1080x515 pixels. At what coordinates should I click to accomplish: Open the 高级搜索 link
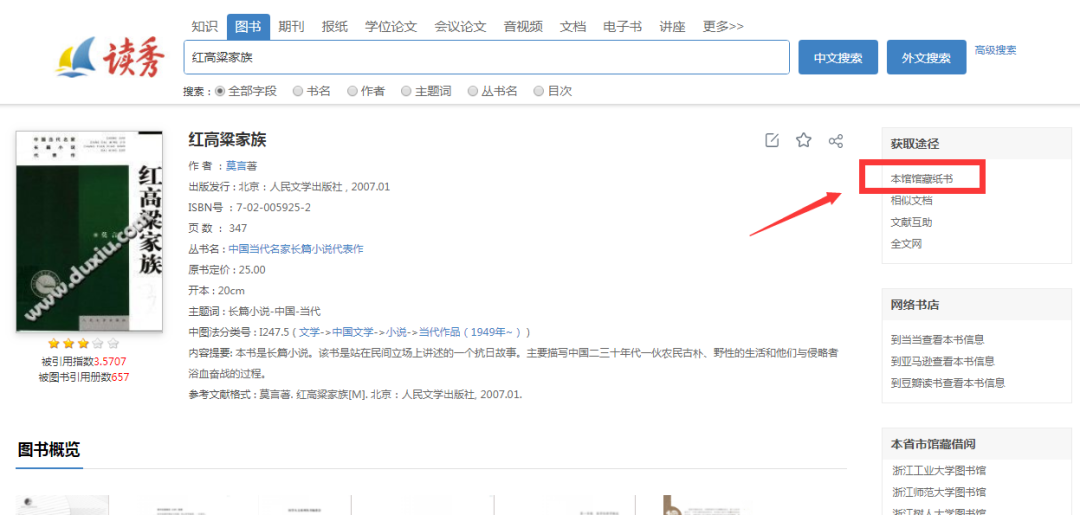(995, 50)
